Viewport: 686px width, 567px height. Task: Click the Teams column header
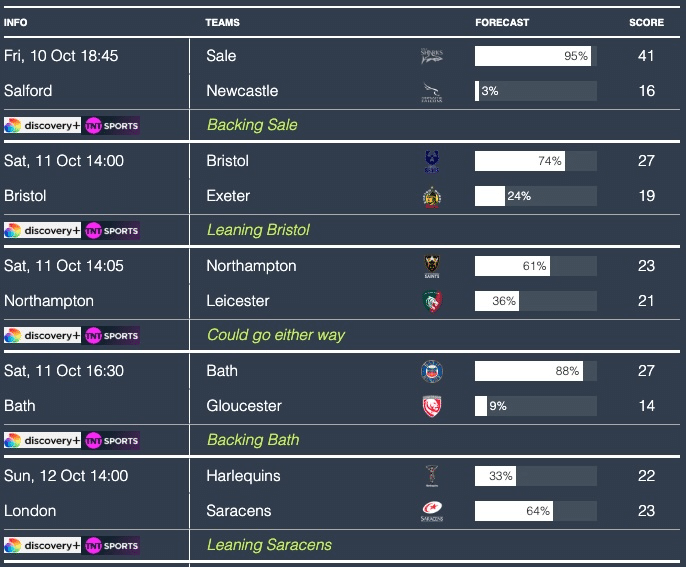(222, 22)
